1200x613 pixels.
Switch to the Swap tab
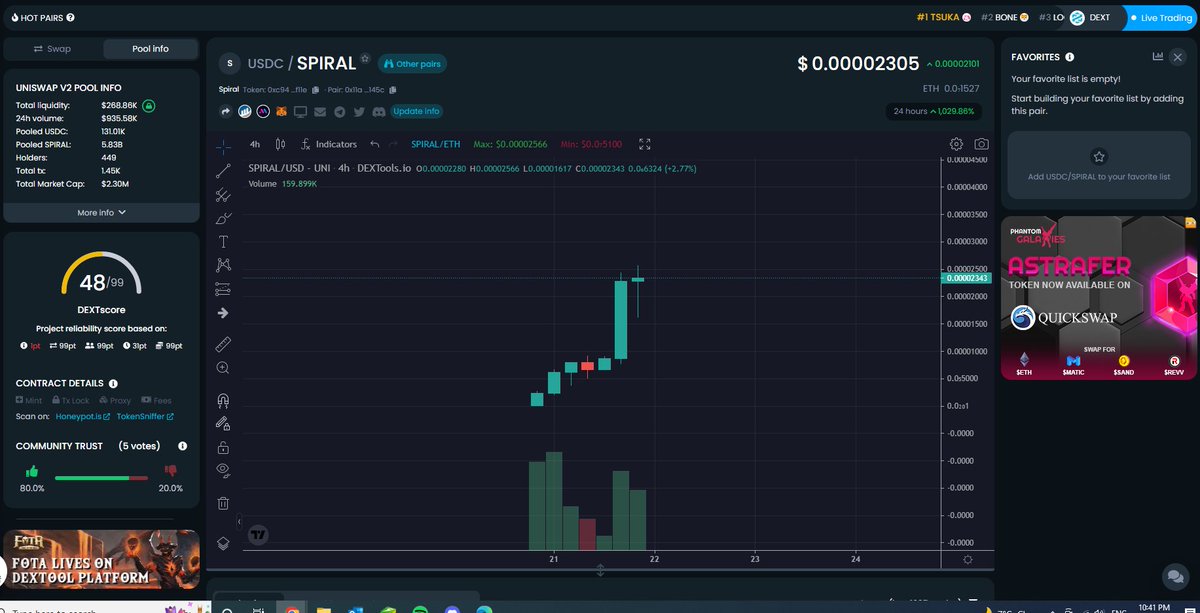(52, 48)
